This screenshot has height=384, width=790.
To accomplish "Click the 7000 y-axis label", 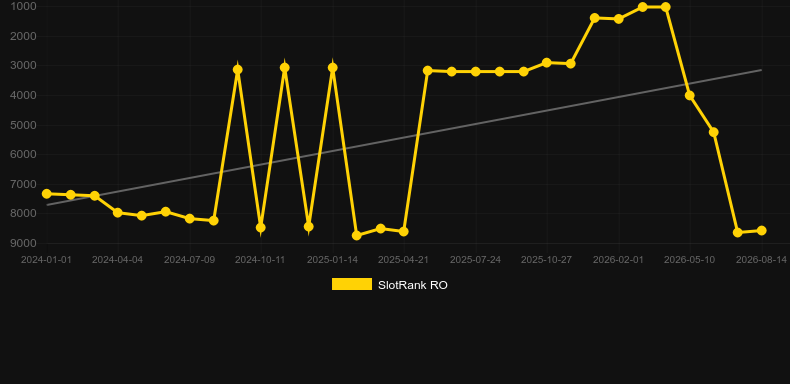I will (23, 184).
